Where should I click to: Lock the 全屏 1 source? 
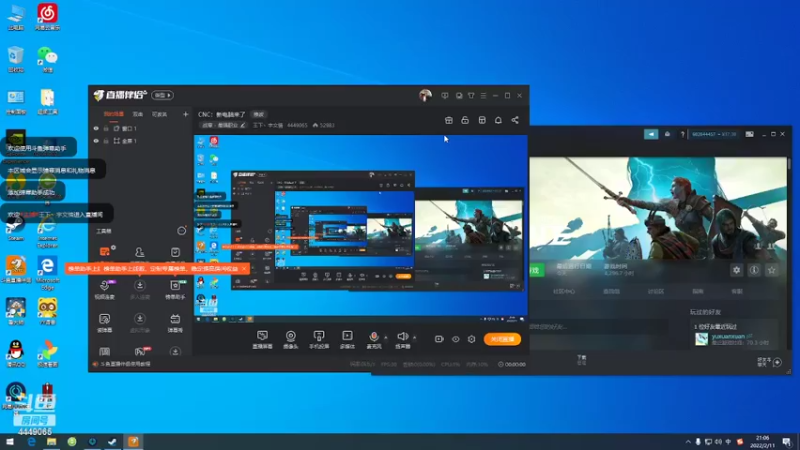pos(106,141)
